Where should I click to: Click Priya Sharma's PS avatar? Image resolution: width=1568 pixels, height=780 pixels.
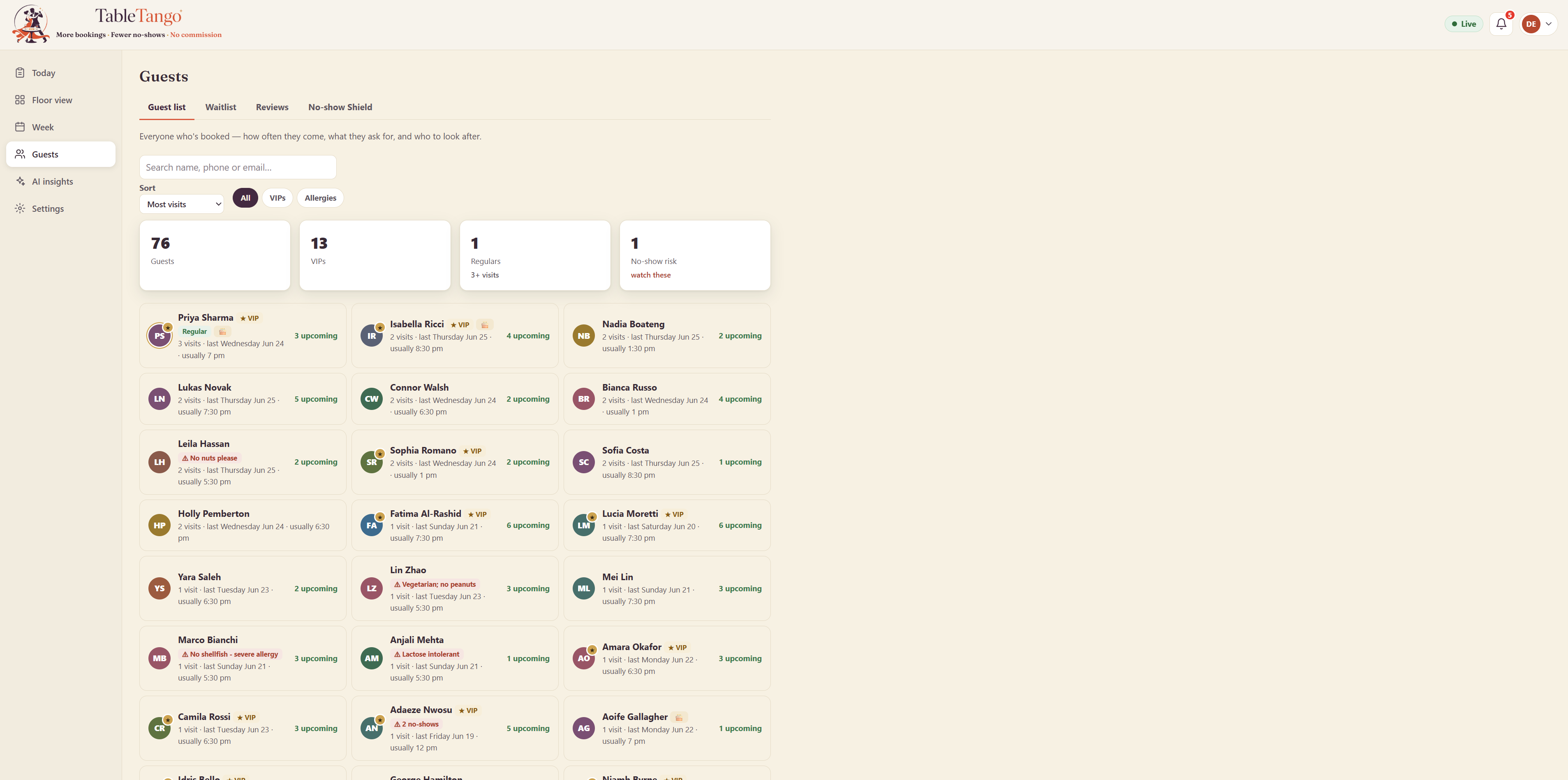tap(160, 336)
